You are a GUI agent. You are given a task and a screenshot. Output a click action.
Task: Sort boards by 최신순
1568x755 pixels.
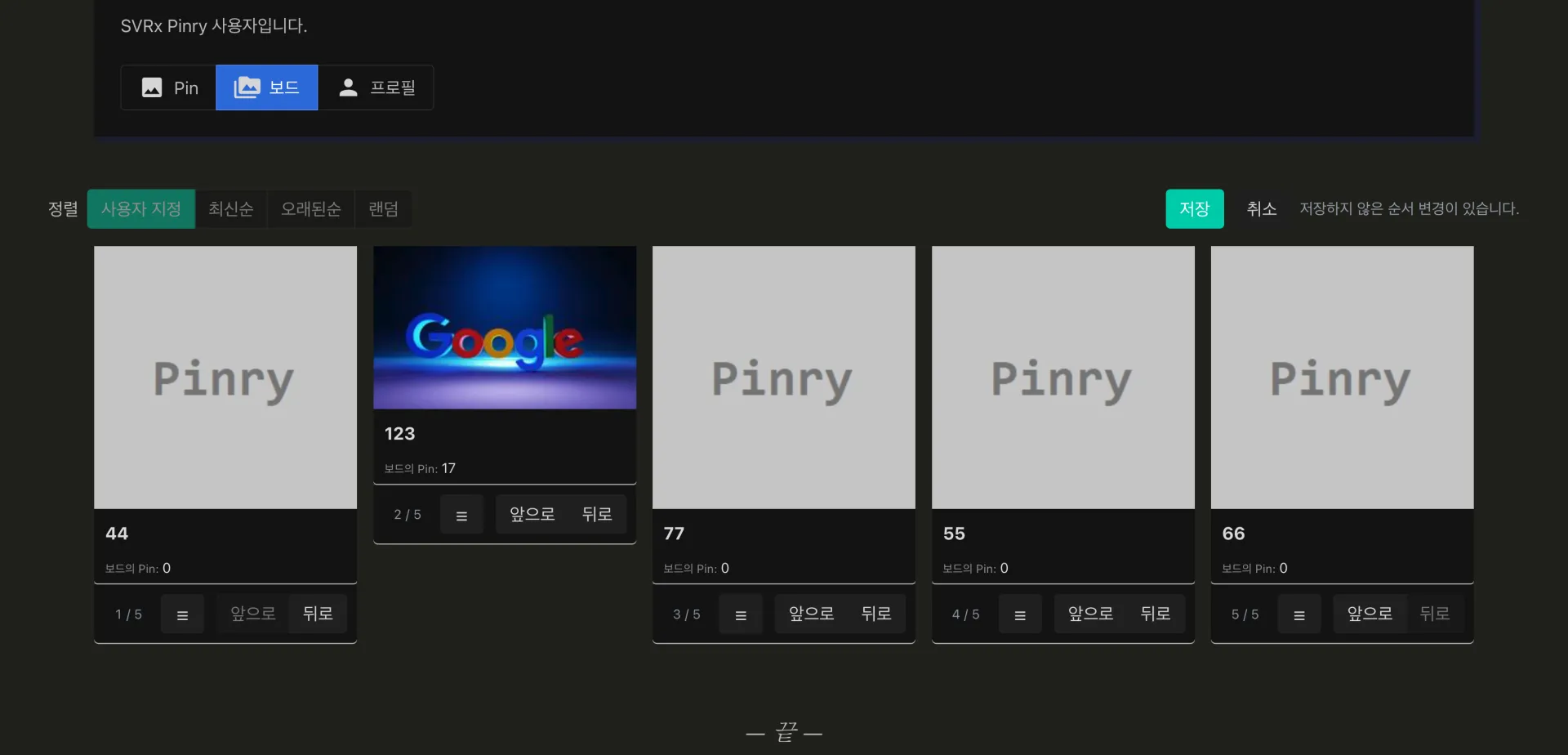click(231, 209)
